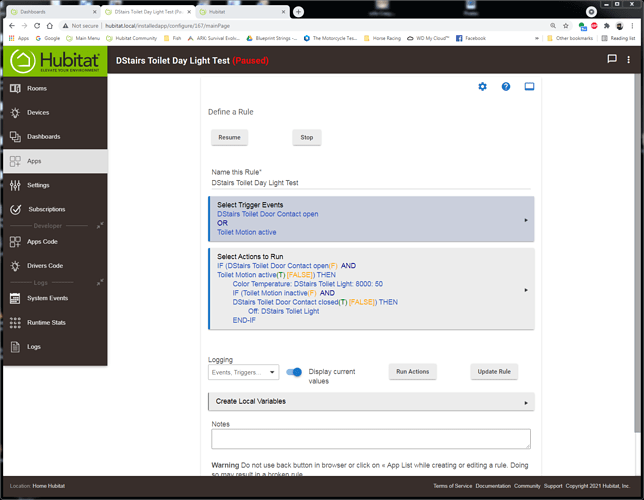Click the blue display monitor icon
Image resolution: width=644 pixels, height=500 pixels.
[x=529, y=87]
